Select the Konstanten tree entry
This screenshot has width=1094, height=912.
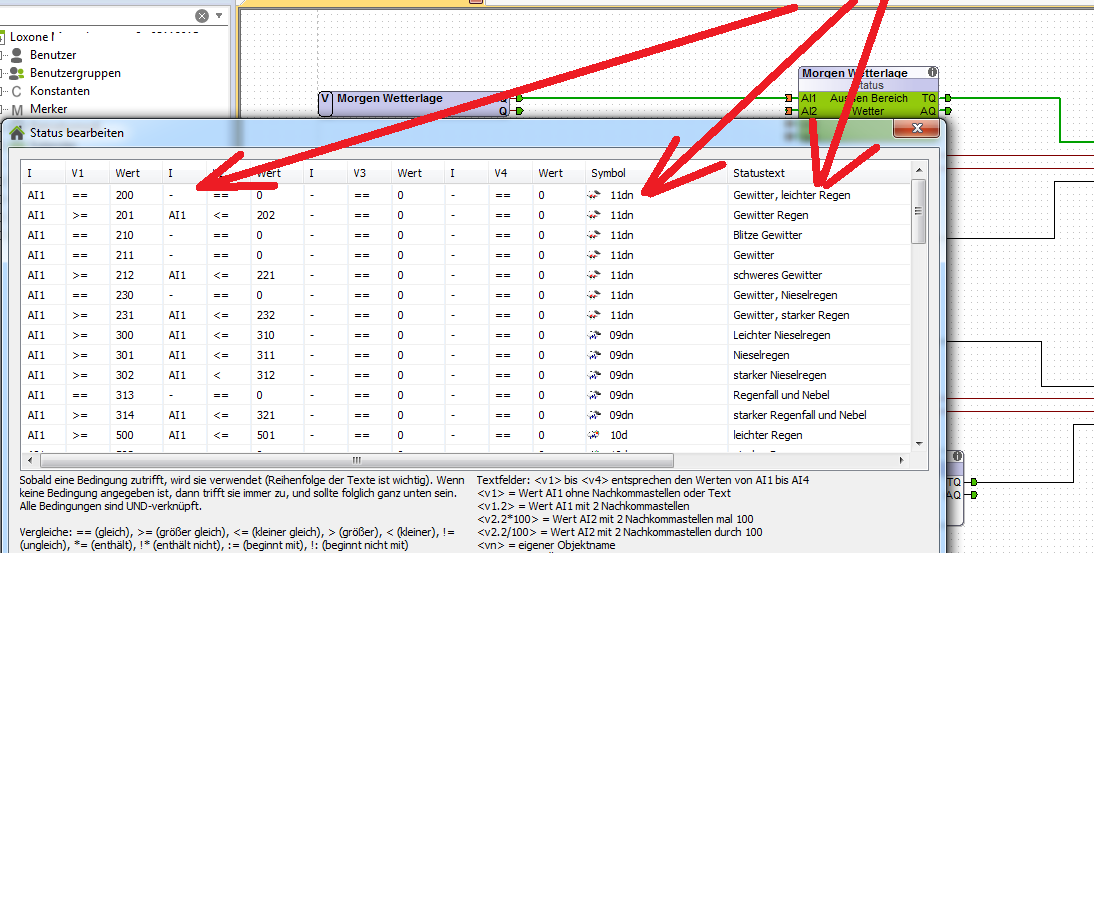click(x=60, y=91)
